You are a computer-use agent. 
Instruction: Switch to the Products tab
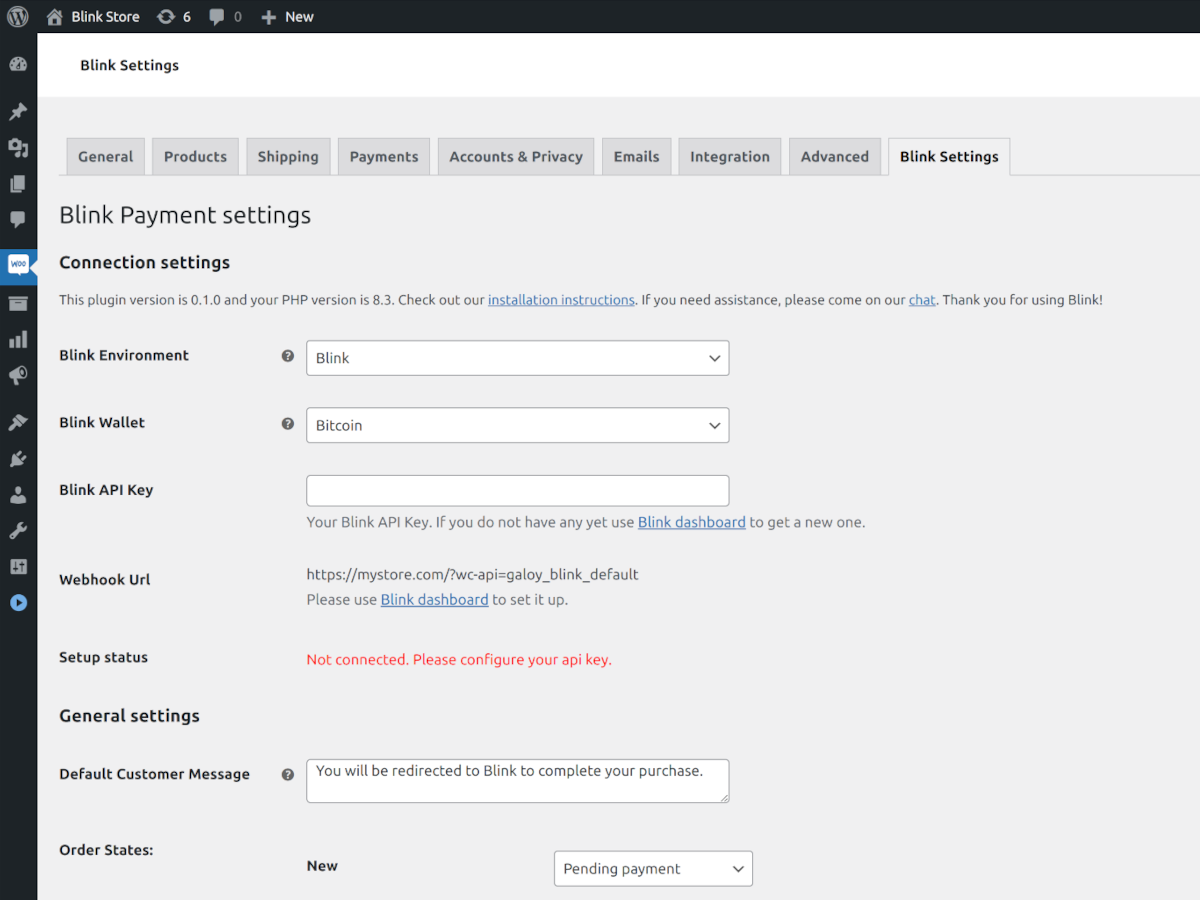[x=195, y=157]
